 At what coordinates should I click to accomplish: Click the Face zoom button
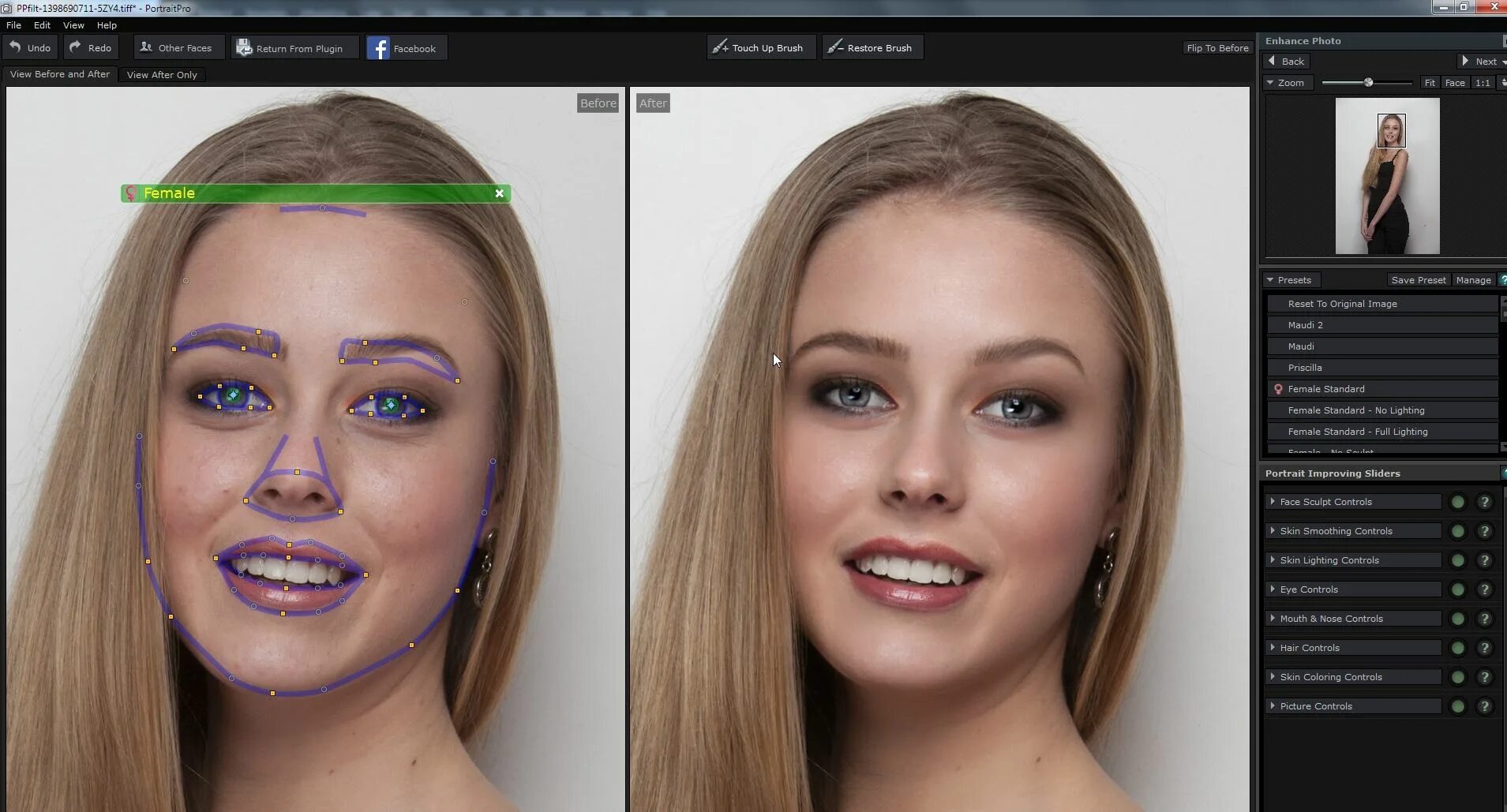(1455, 83)
